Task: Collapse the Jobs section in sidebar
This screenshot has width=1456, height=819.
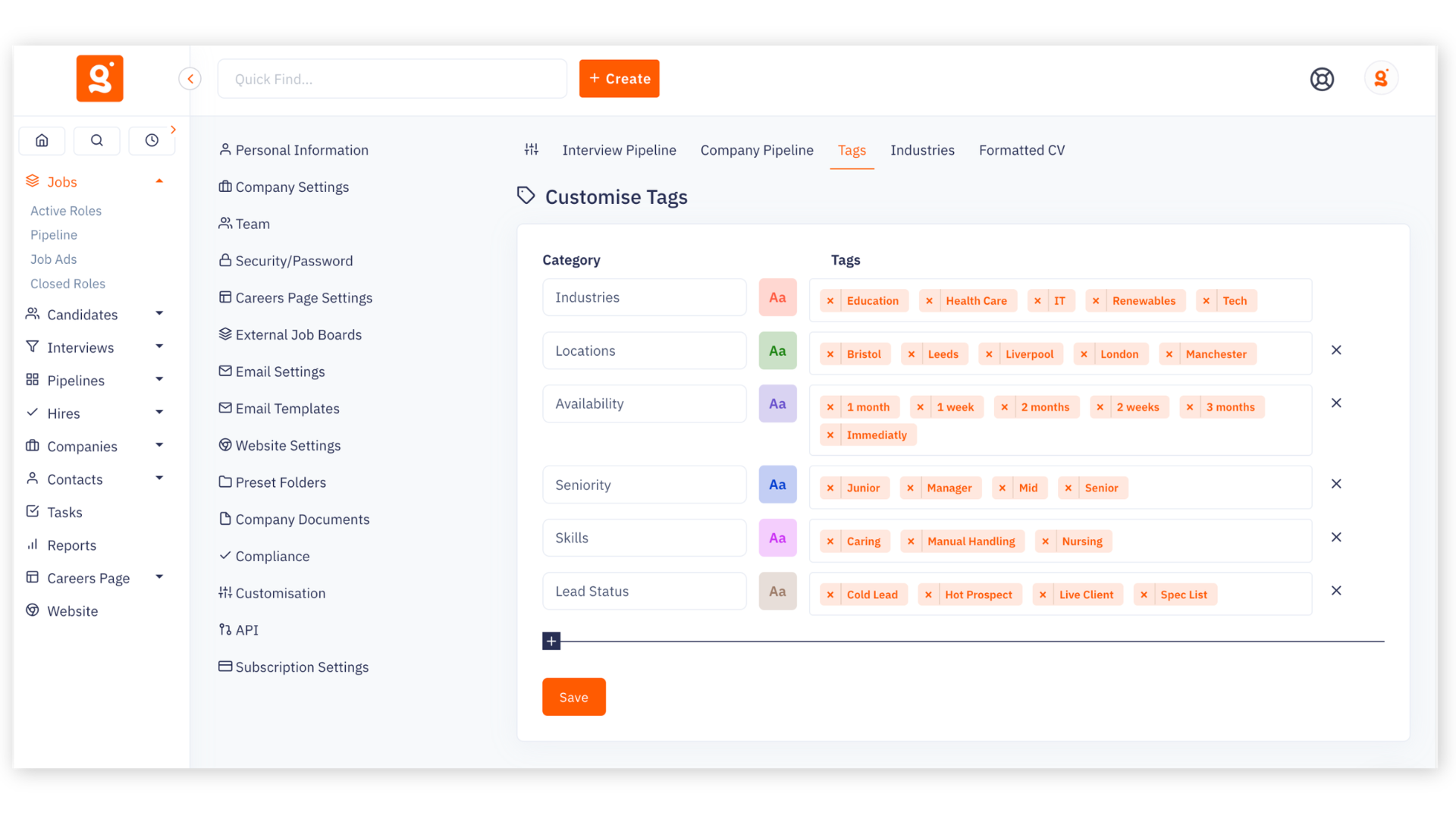Action: 159,180
